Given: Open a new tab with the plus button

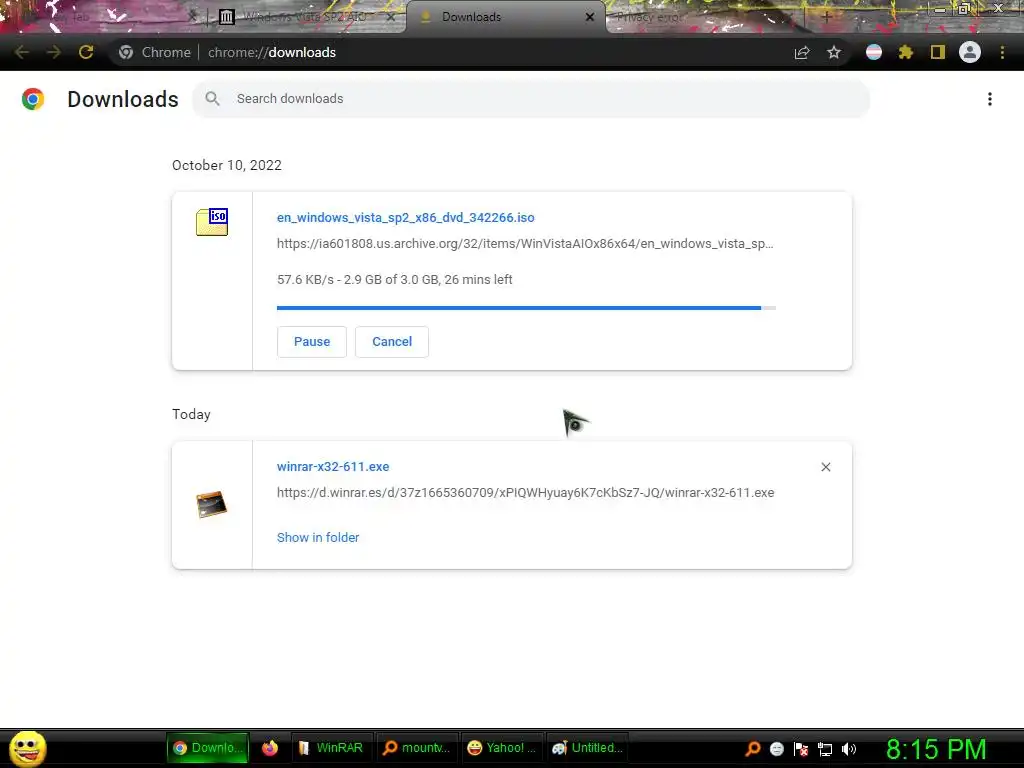Looking at the screenshot, I should tap(826, 17).
